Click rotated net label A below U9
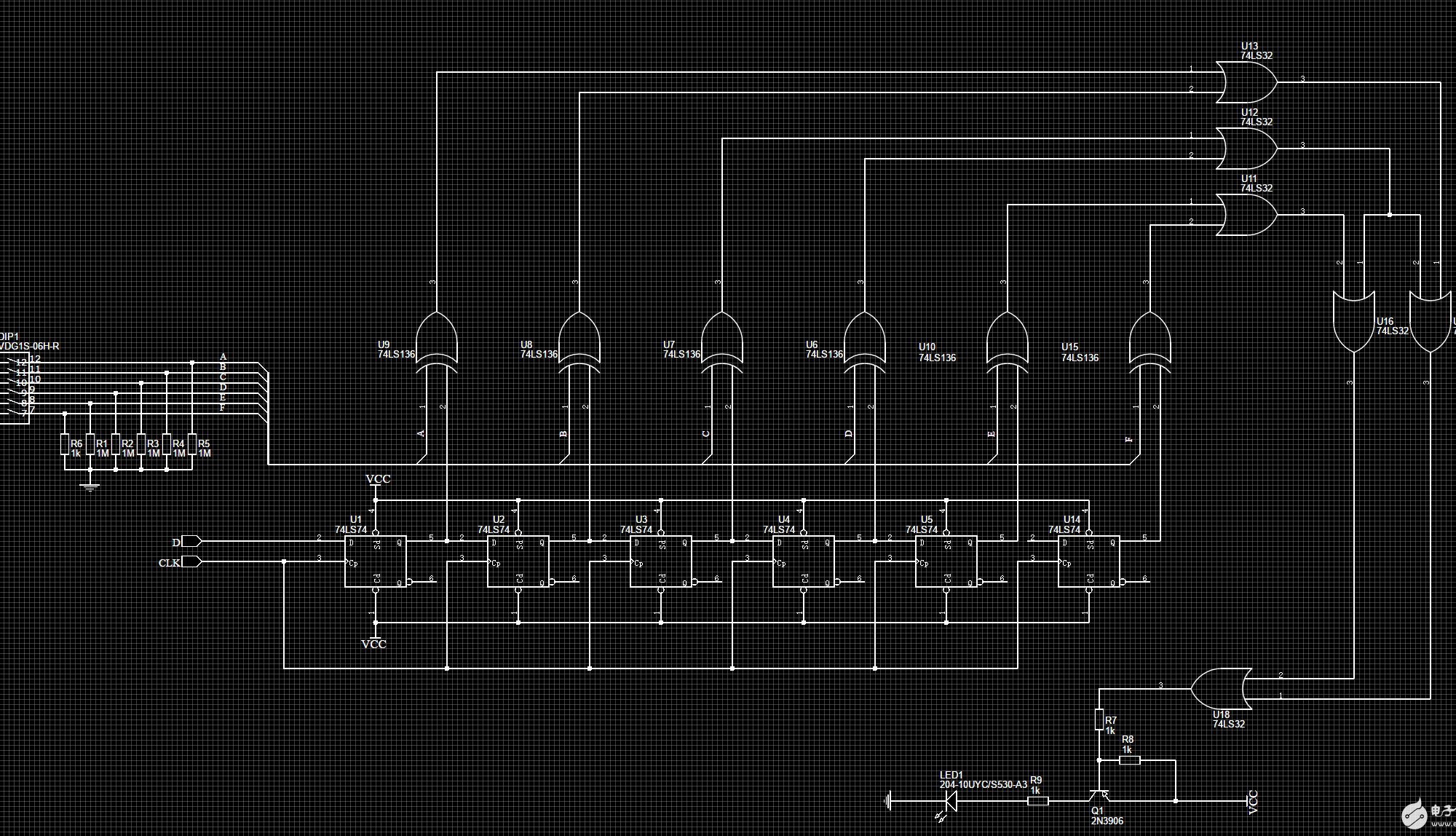This screenshot has width=1456, height=836. click(x=420, y=433)
